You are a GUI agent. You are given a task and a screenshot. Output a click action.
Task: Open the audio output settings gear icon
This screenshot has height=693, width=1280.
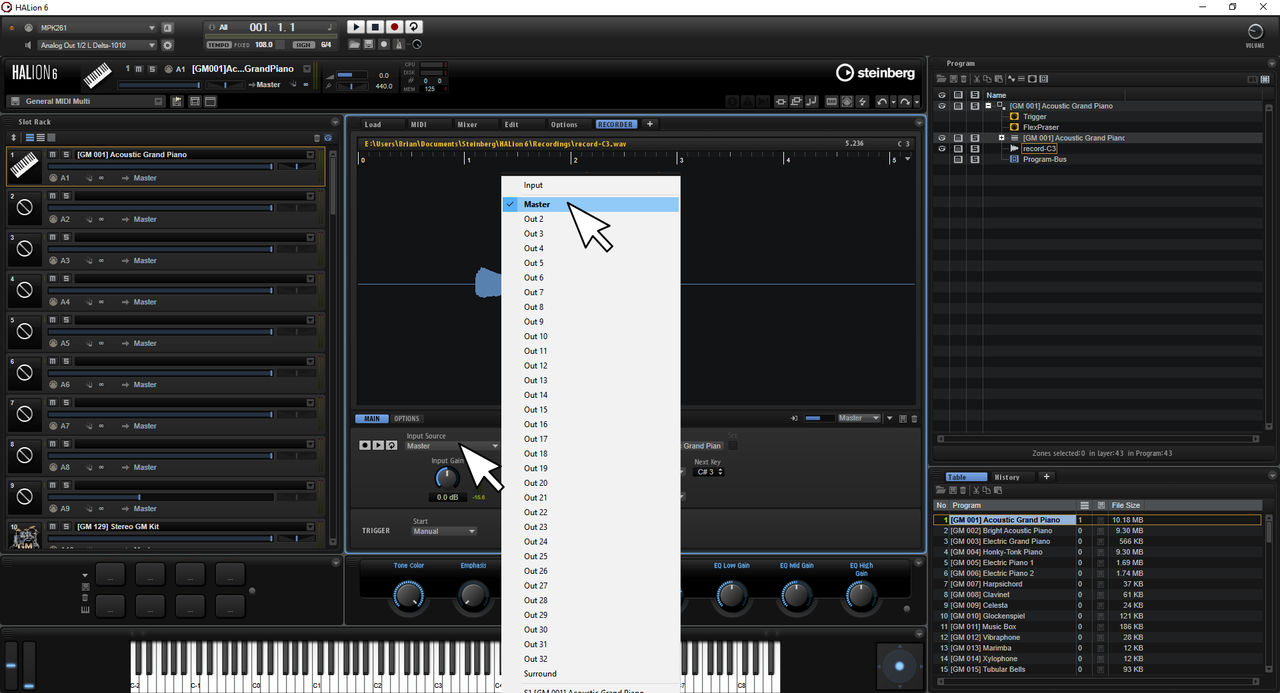167,45
